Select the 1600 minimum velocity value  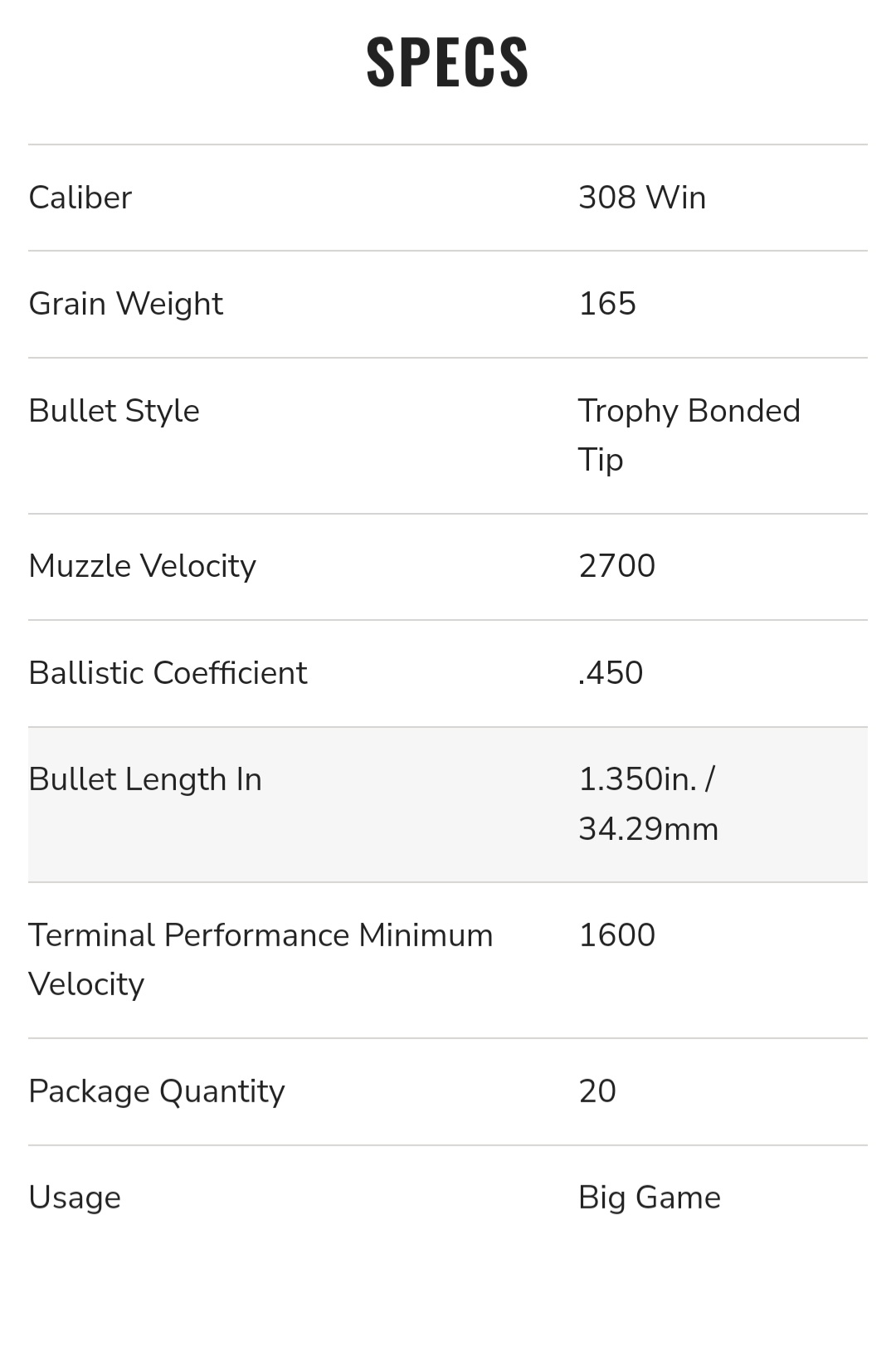pyautogui.click(x=616, y=935)
